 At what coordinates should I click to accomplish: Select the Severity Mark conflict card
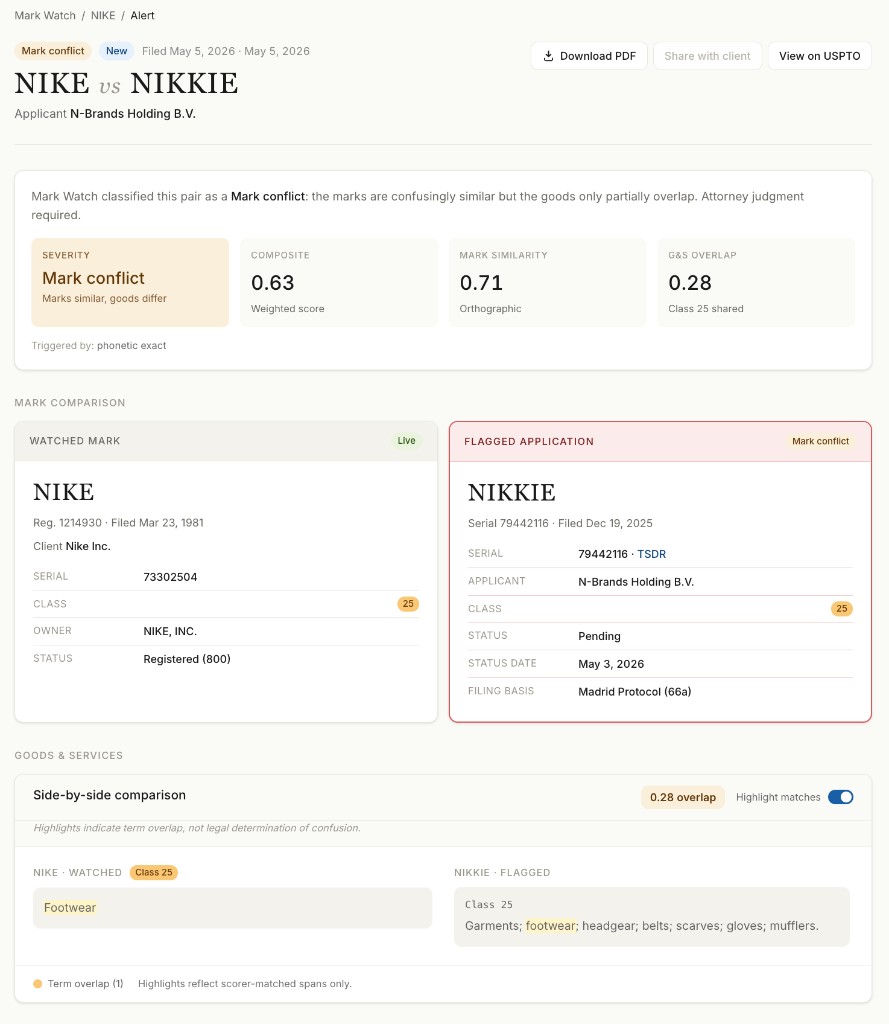(x=130, y=282)
